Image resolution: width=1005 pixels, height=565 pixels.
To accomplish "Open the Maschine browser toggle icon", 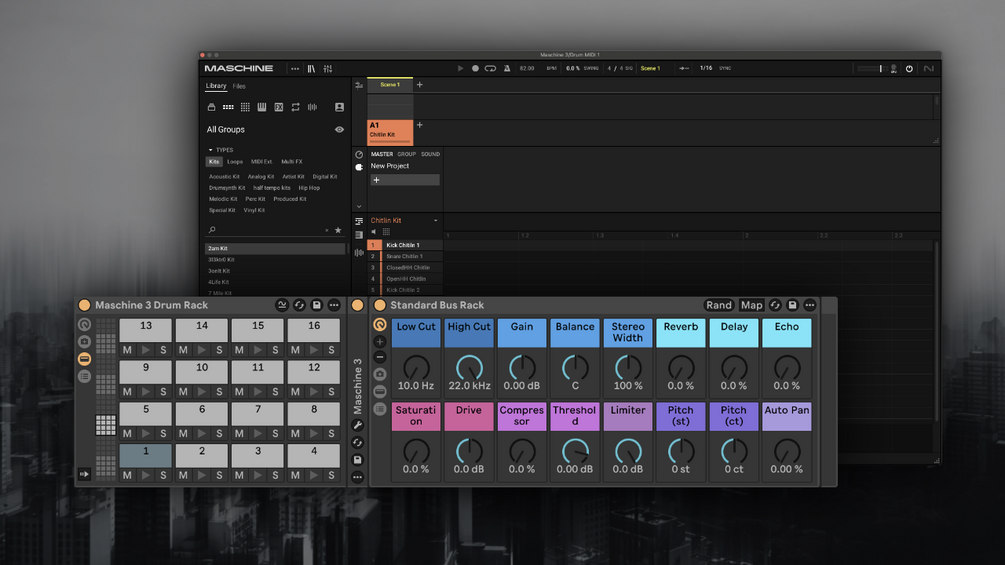I will click(x=311, y=69).
